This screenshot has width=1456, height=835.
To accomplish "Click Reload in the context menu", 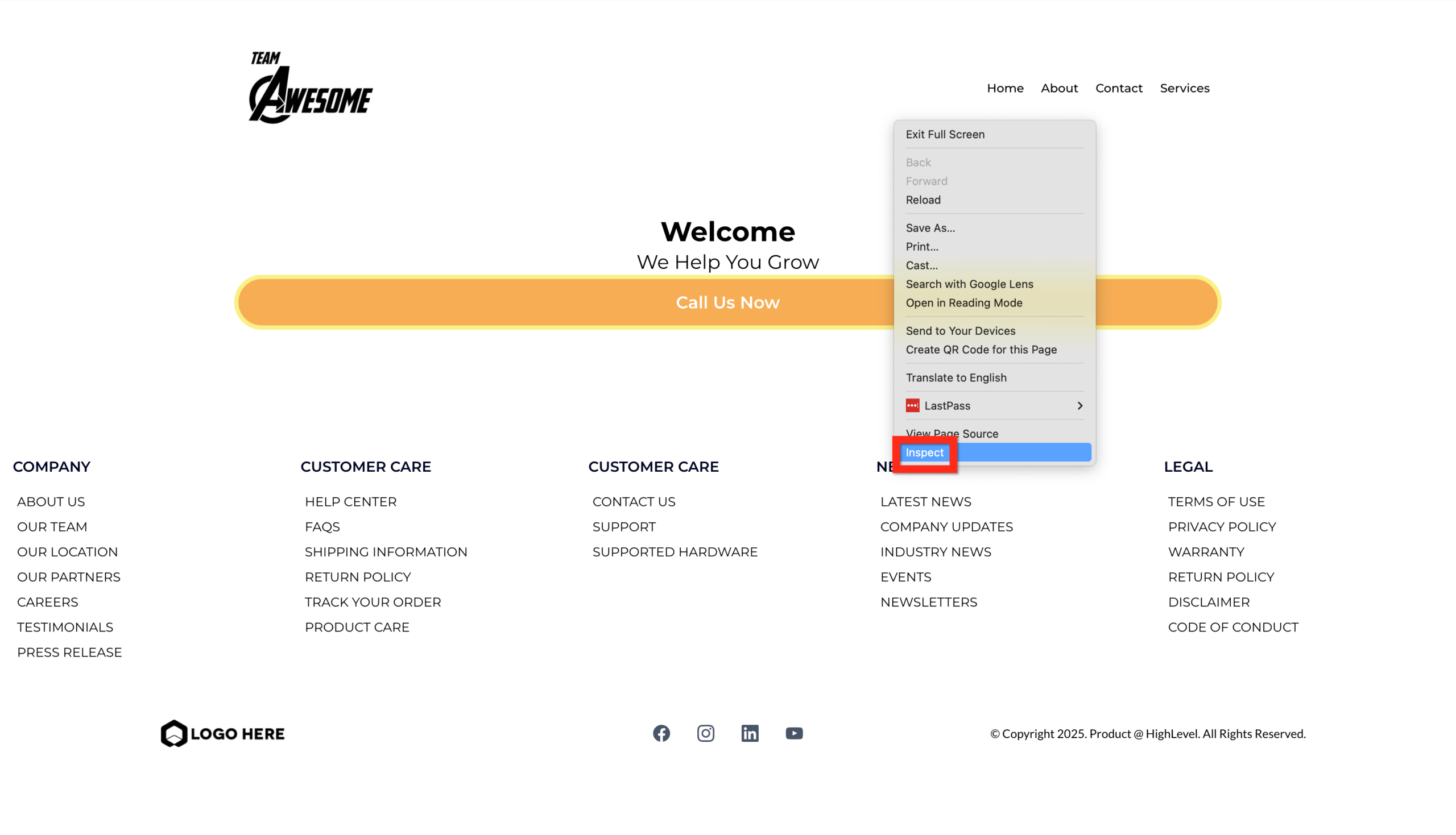I will click(923, 200).
